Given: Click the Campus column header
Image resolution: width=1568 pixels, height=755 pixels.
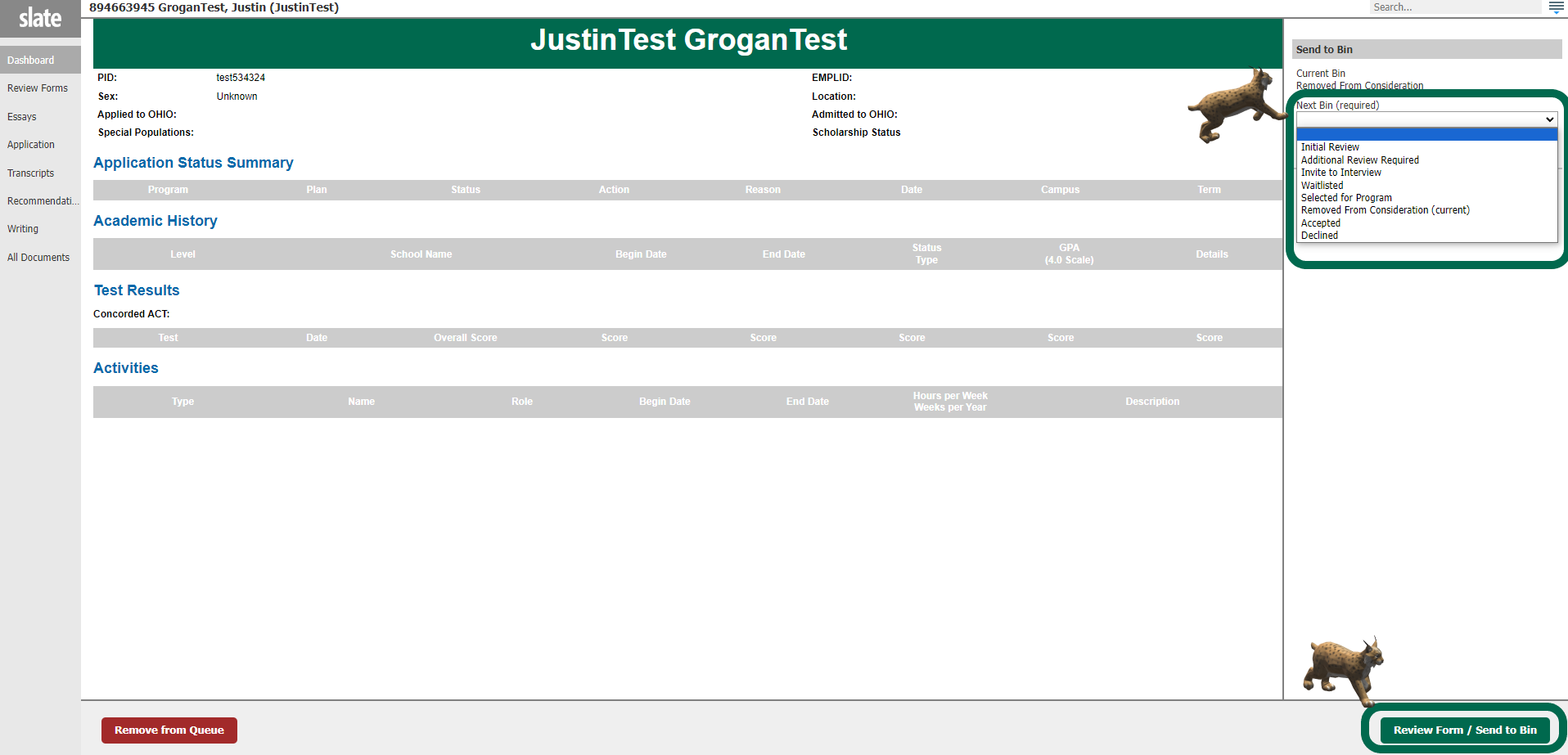Looking at the screenshot, I should coord(1060,190).
